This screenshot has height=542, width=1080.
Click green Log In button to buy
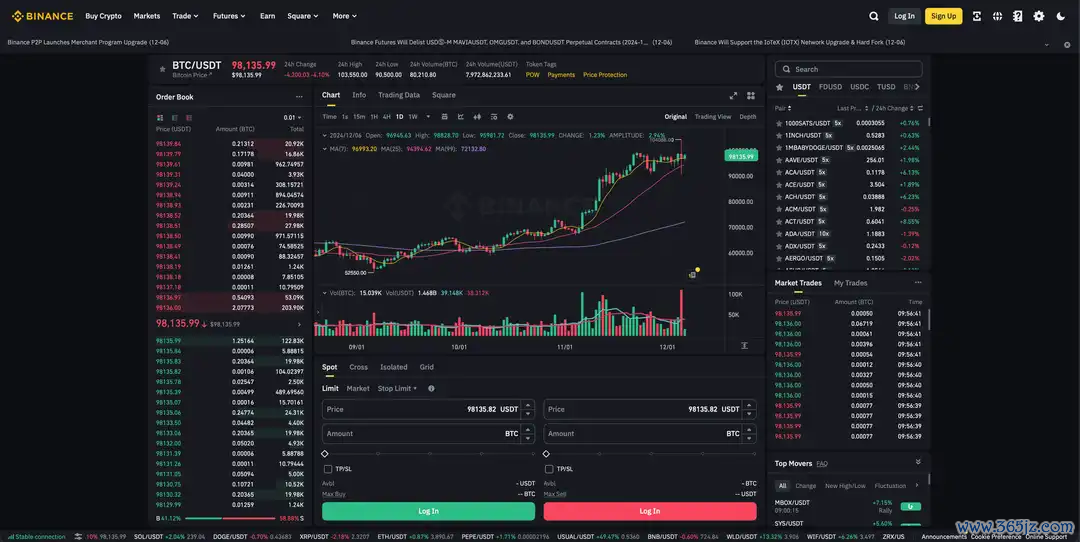428,511
